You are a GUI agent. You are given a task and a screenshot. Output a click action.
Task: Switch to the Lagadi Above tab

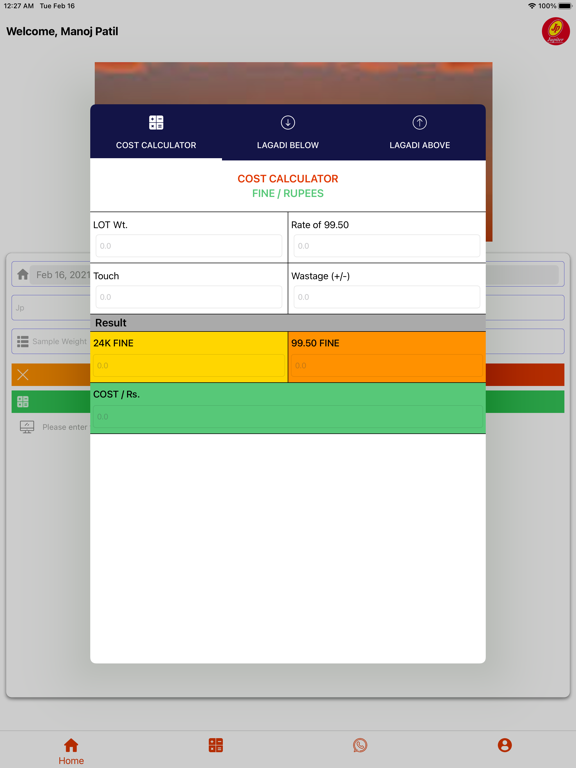coord(419,132)
